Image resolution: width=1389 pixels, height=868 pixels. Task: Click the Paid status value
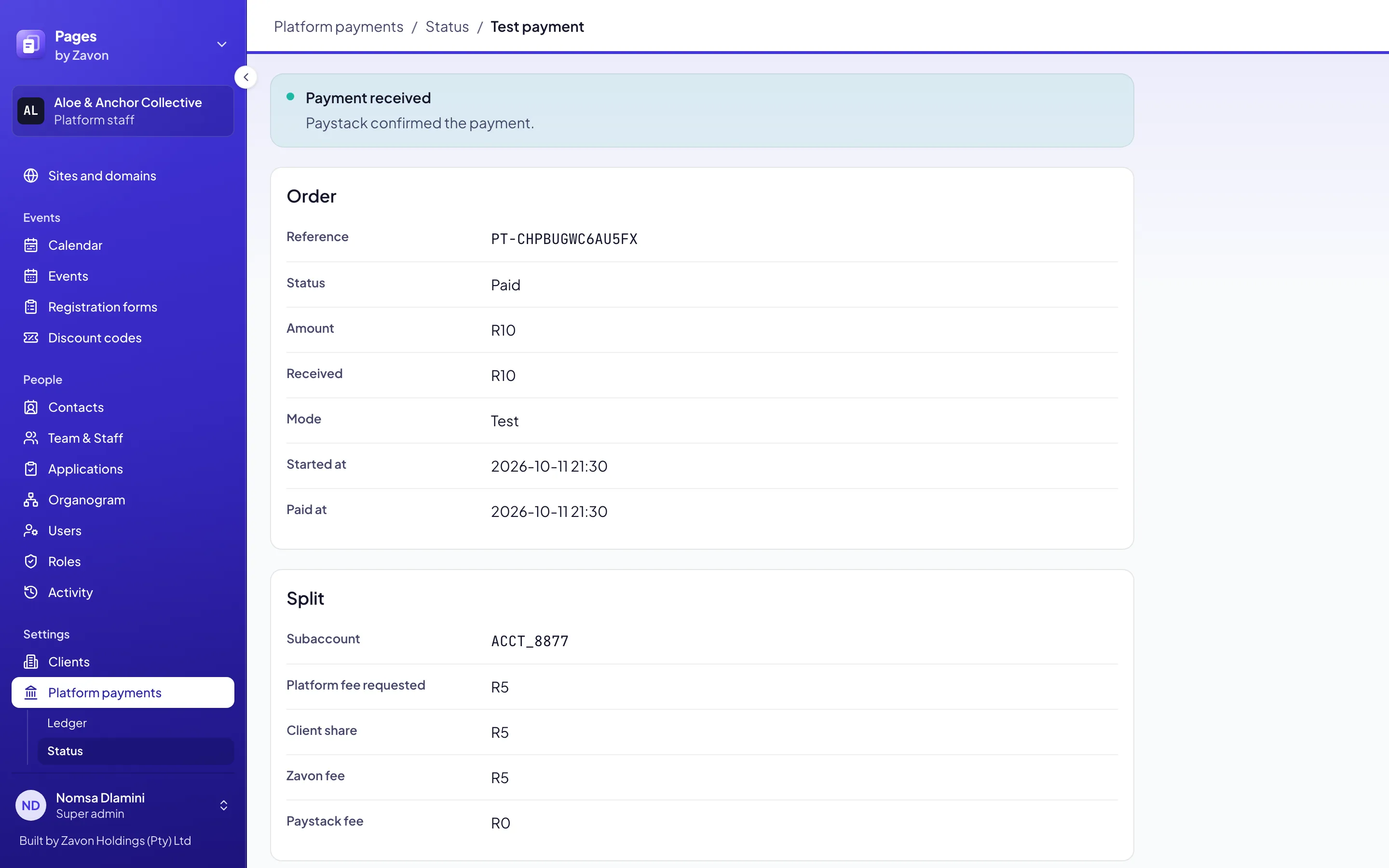[505, 285]
